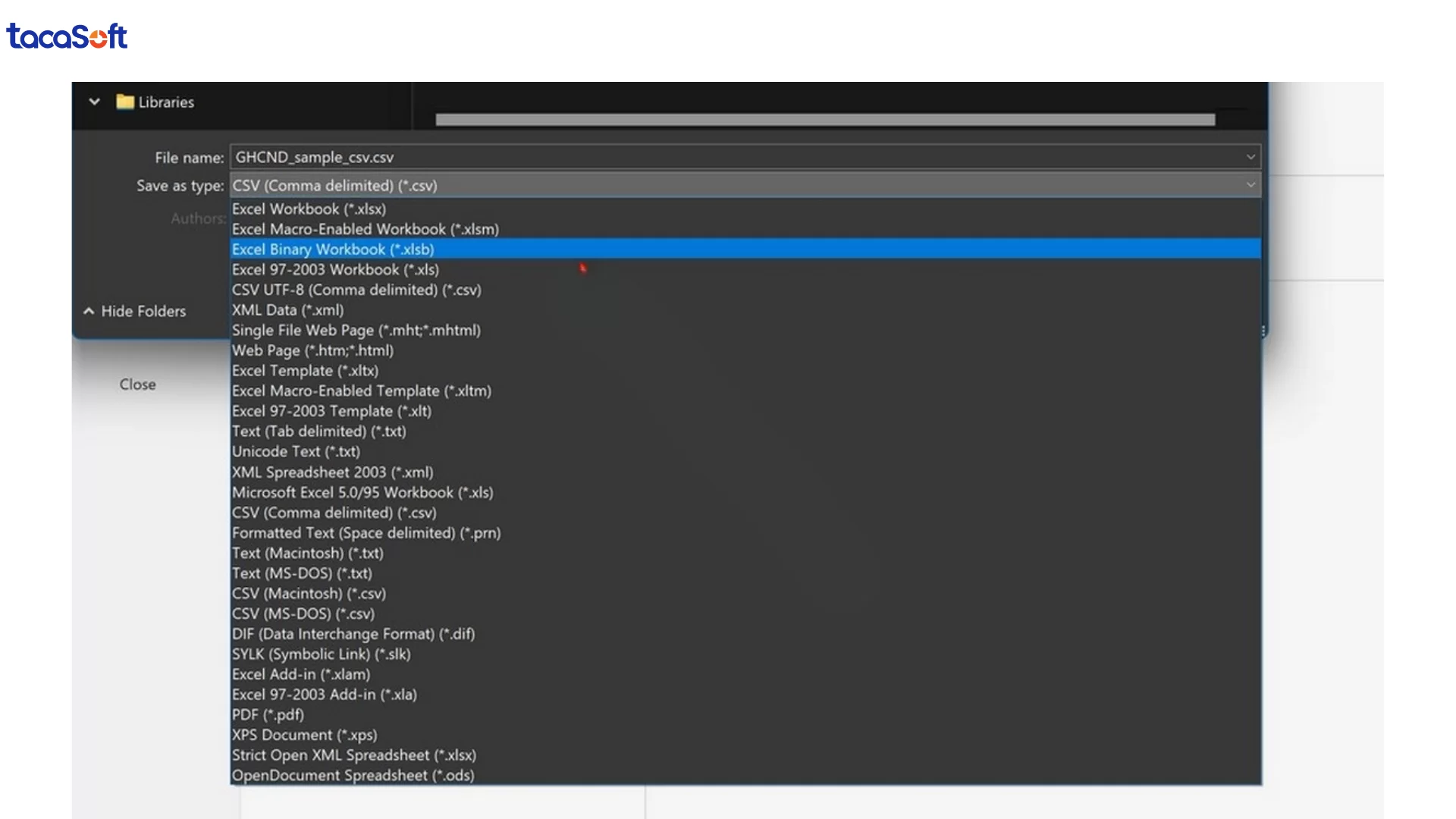Save as PDF (*.pdf) format
Image resolution: width=1456 pixels, height=819 pixels.
745,714
